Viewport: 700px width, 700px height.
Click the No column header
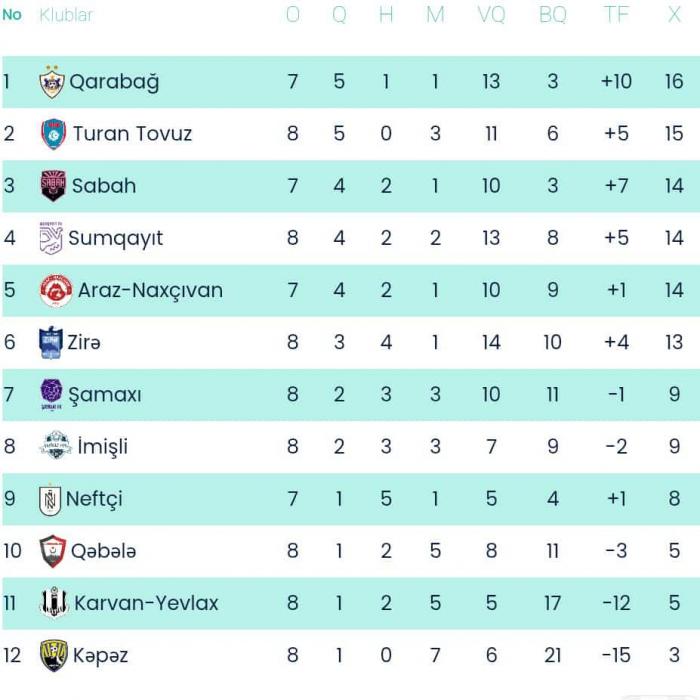[12, 15]
